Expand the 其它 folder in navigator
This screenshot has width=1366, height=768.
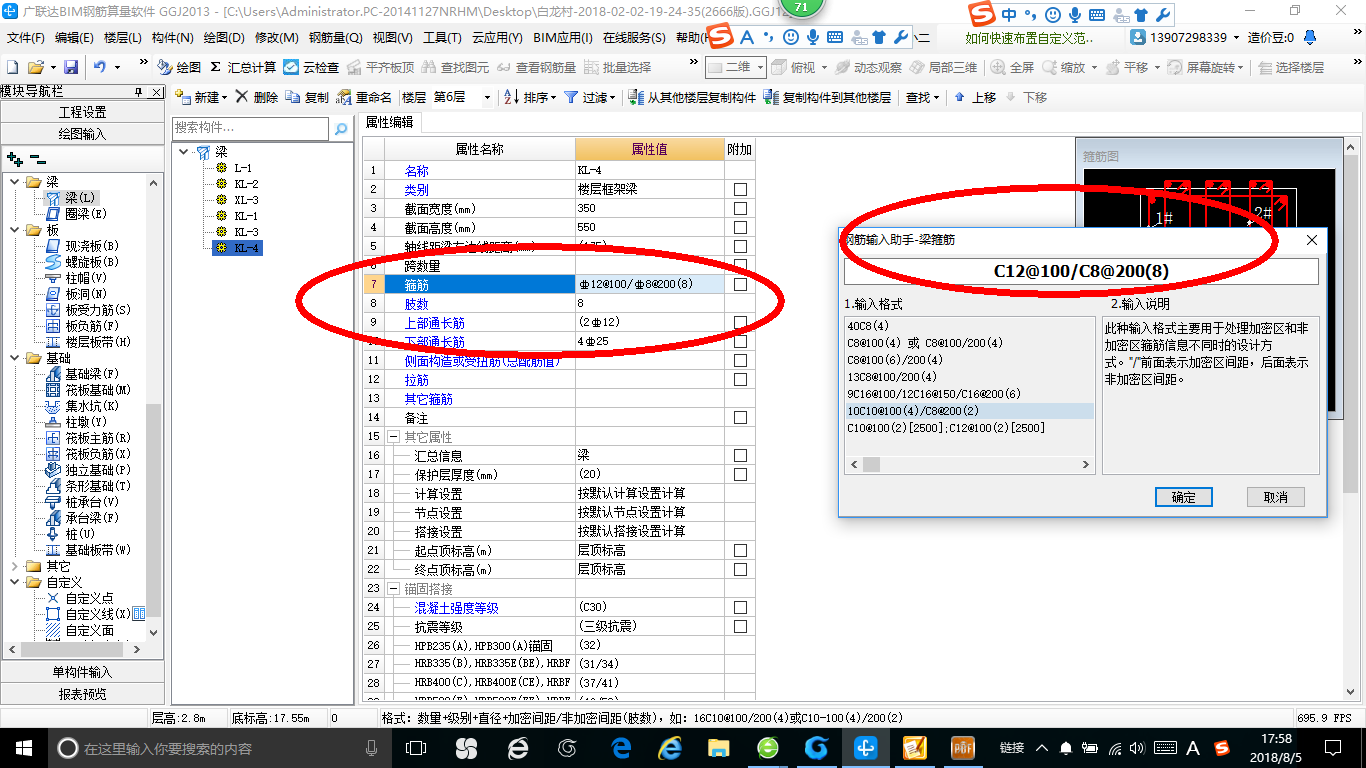click(x=15, y=566)
